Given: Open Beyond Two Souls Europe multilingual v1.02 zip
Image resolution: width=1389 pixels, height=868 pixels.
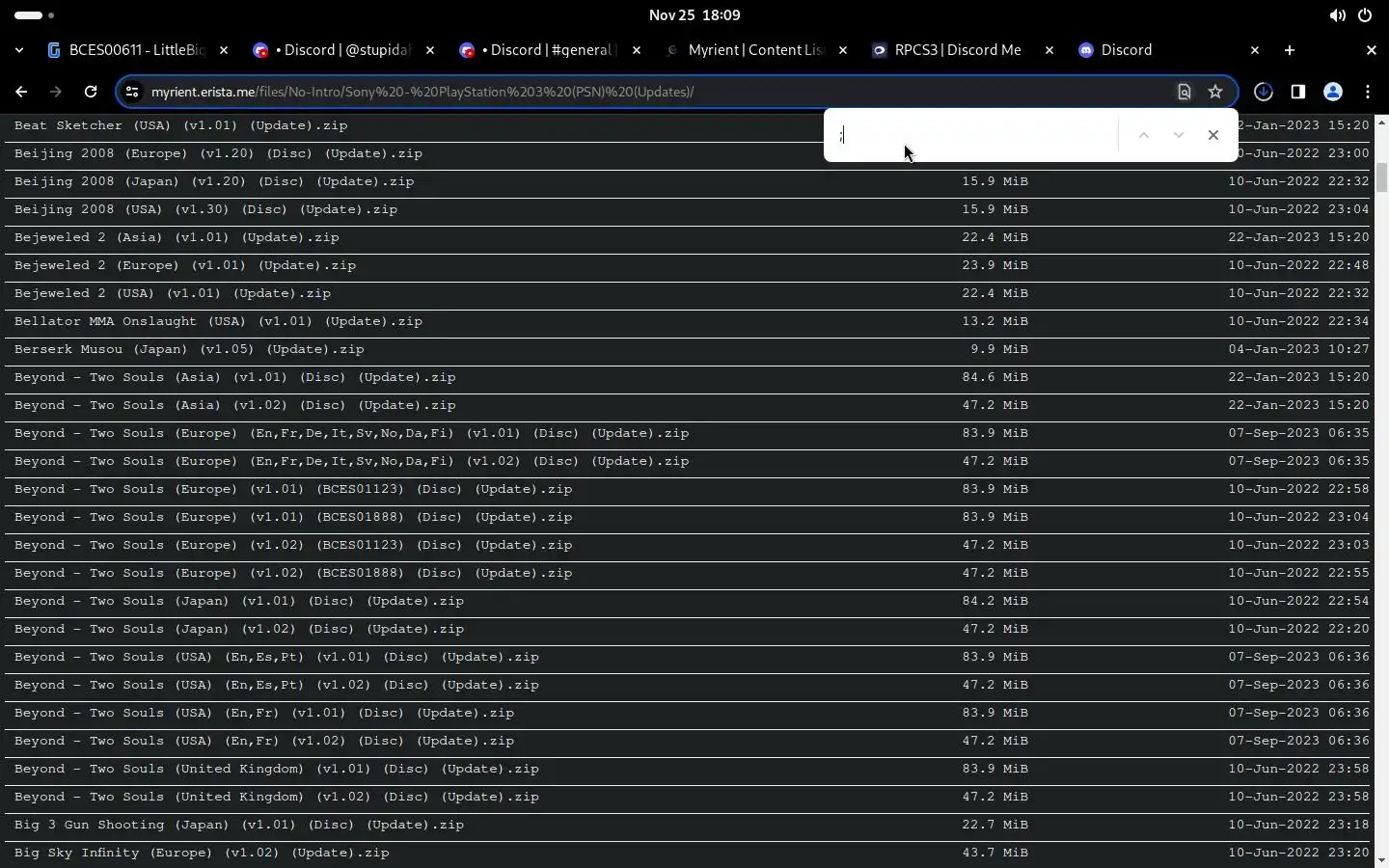Looking at the screenshot, I should coord(352,461).
